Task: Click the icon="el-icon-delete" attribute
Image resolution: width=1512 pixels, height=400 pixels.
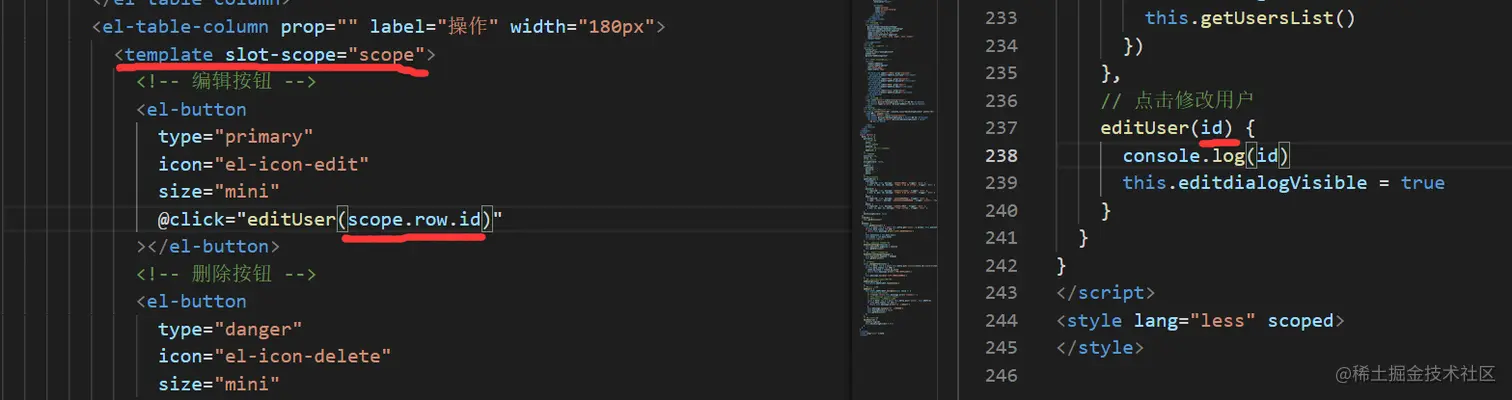Action: click(x=275, y=356)
